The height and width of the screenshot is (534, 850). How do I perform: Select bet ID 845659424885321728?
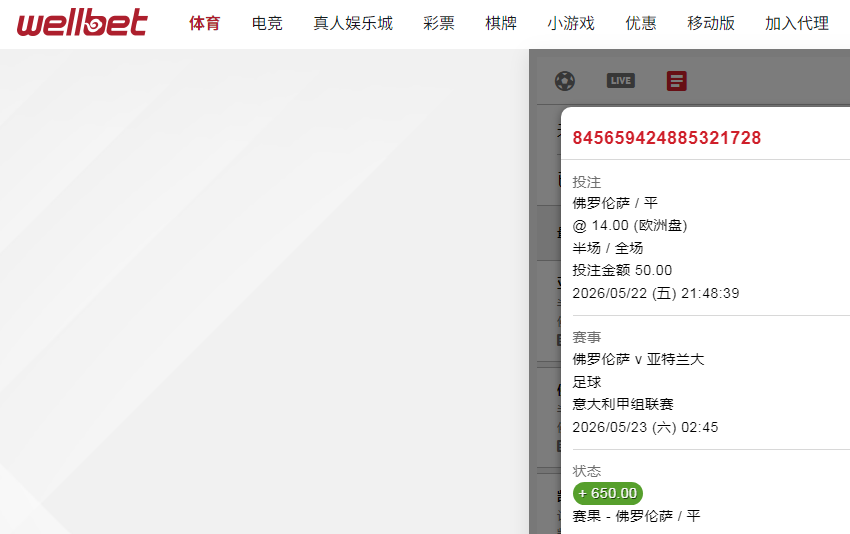click(667, 138)
